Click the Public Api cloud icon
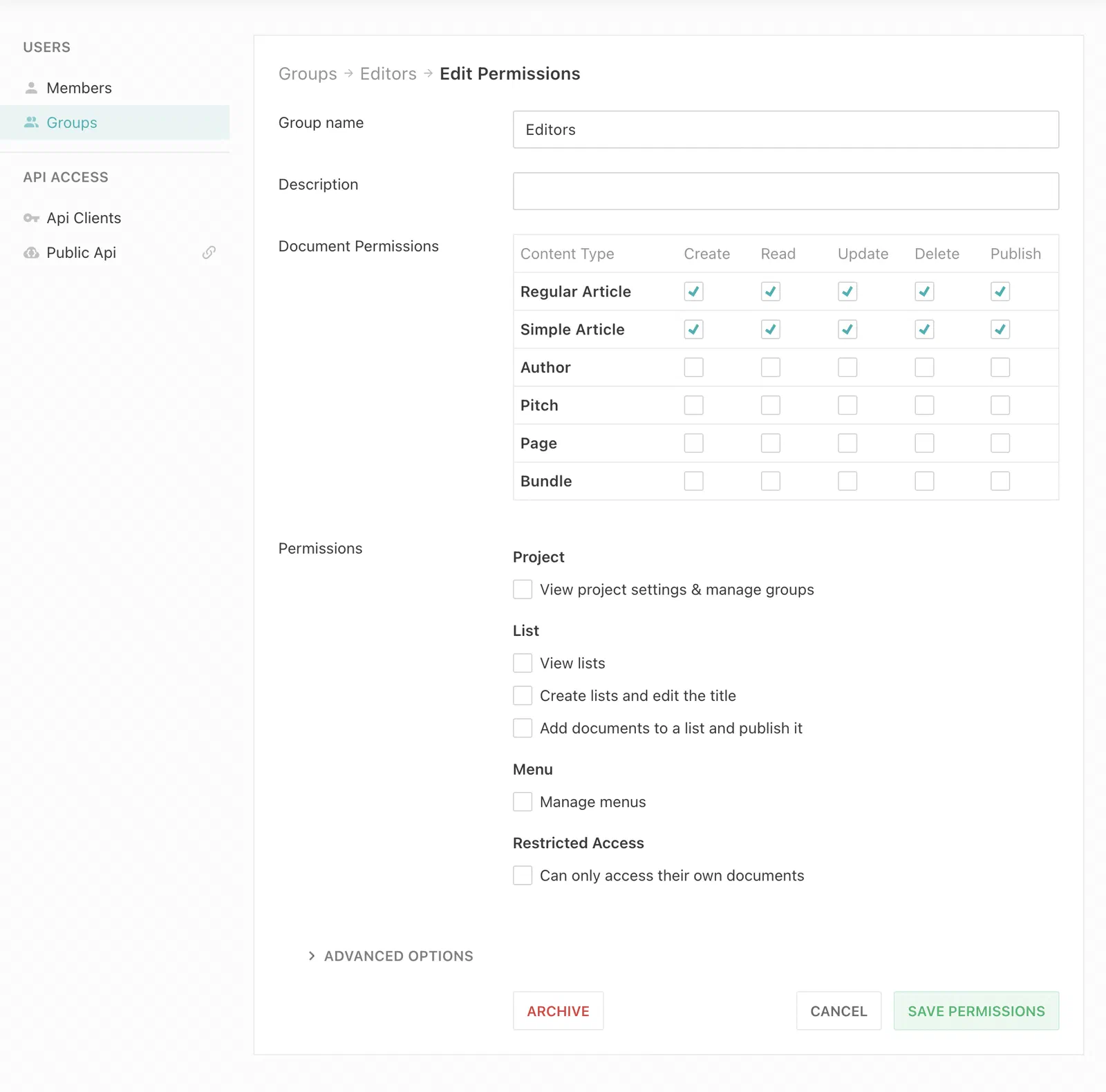 tap(31, 252)
